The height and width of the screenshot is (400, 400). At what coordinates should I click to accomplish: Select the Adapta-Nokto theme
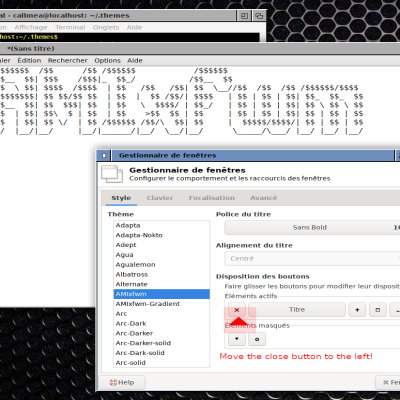tap(161, 235)
